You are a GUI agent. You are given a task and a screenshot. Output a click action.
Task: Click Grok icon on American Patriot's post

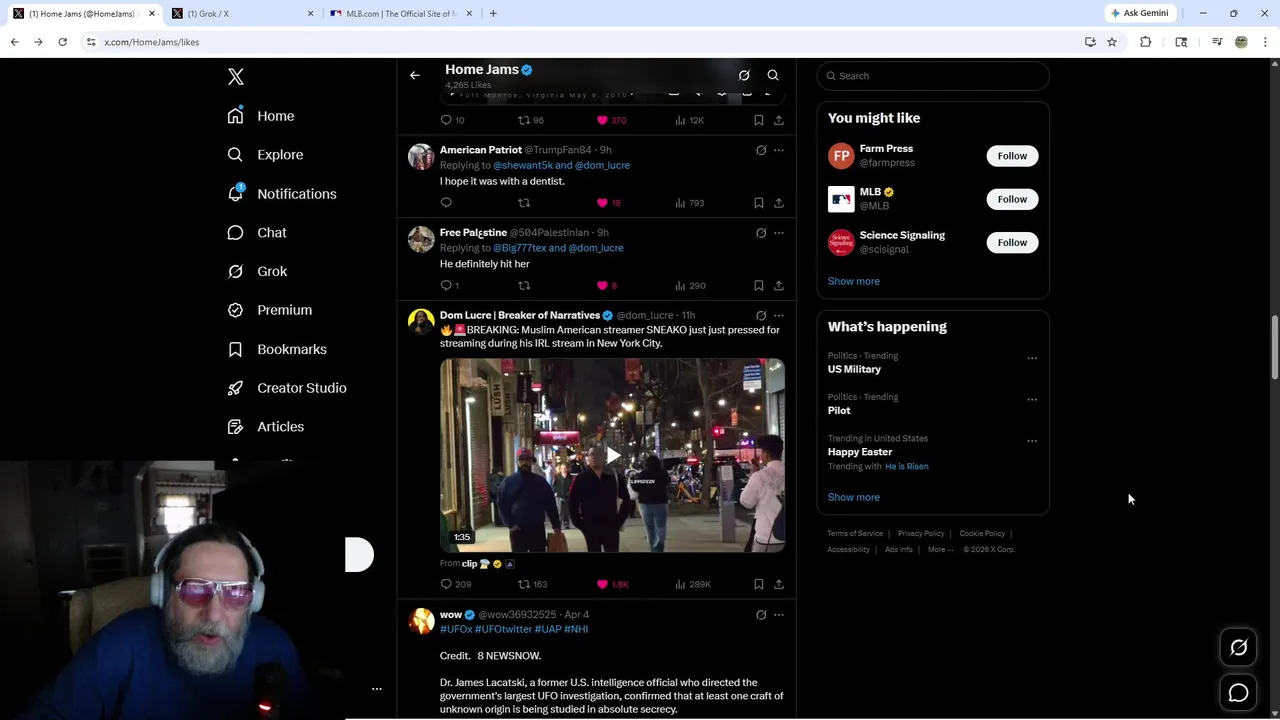point(761,150)
